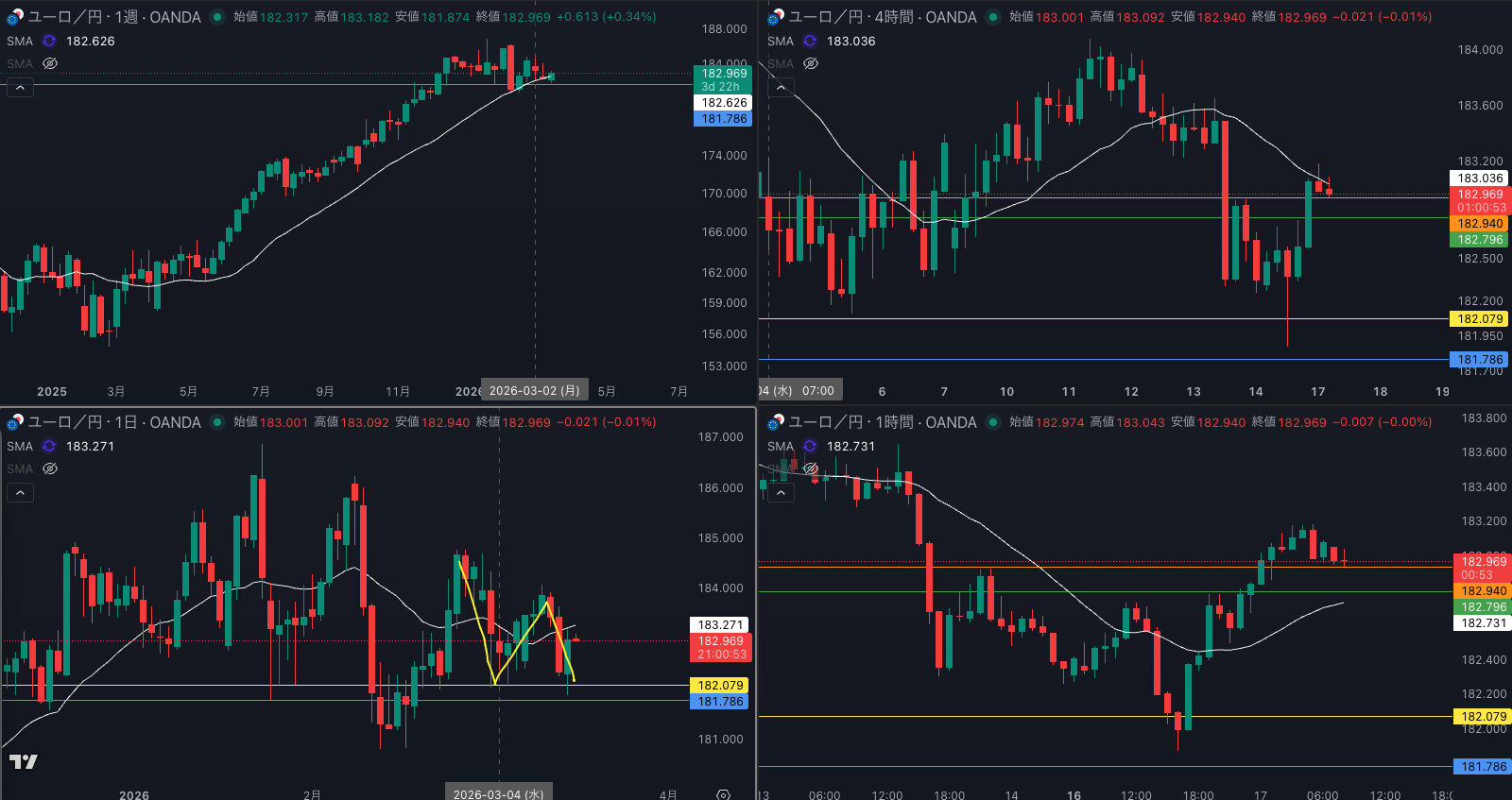Click the EUR/JPY flag icon on weekly chart
The width and height of the screenshot is (1512, 800).
point(14,17)
